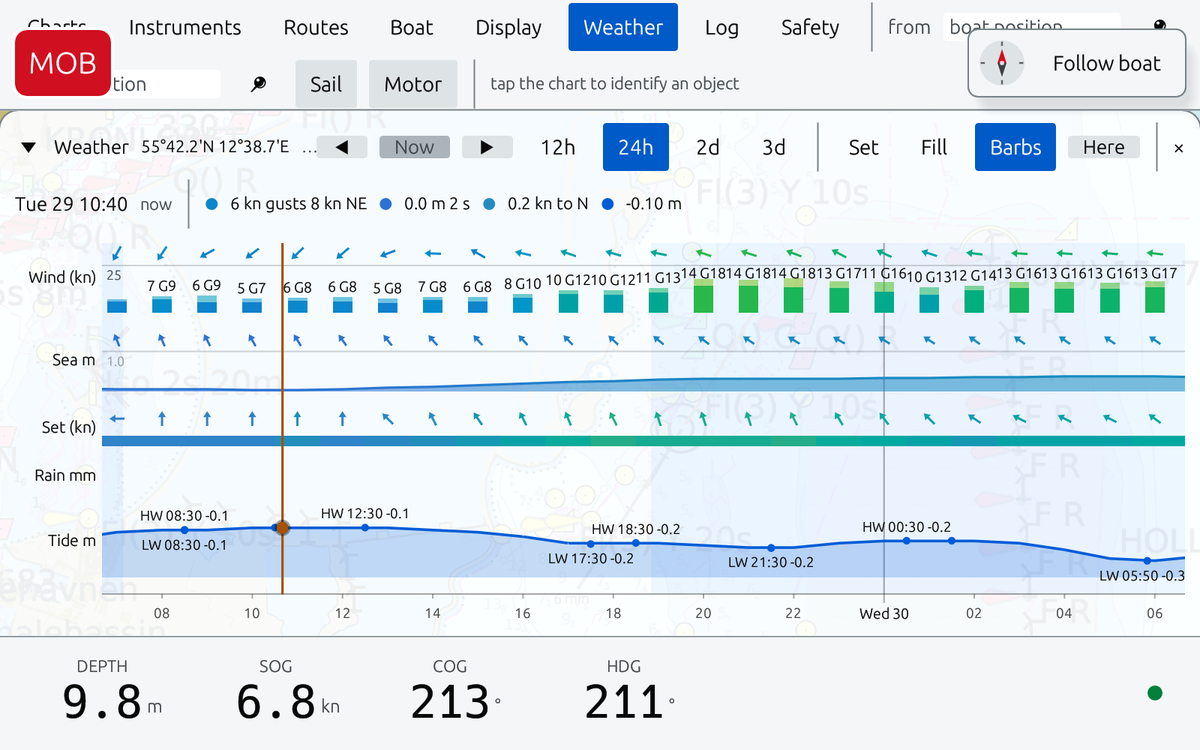Click the Follow boat button
This screenshot has width=1200, height=750.
1077,64
